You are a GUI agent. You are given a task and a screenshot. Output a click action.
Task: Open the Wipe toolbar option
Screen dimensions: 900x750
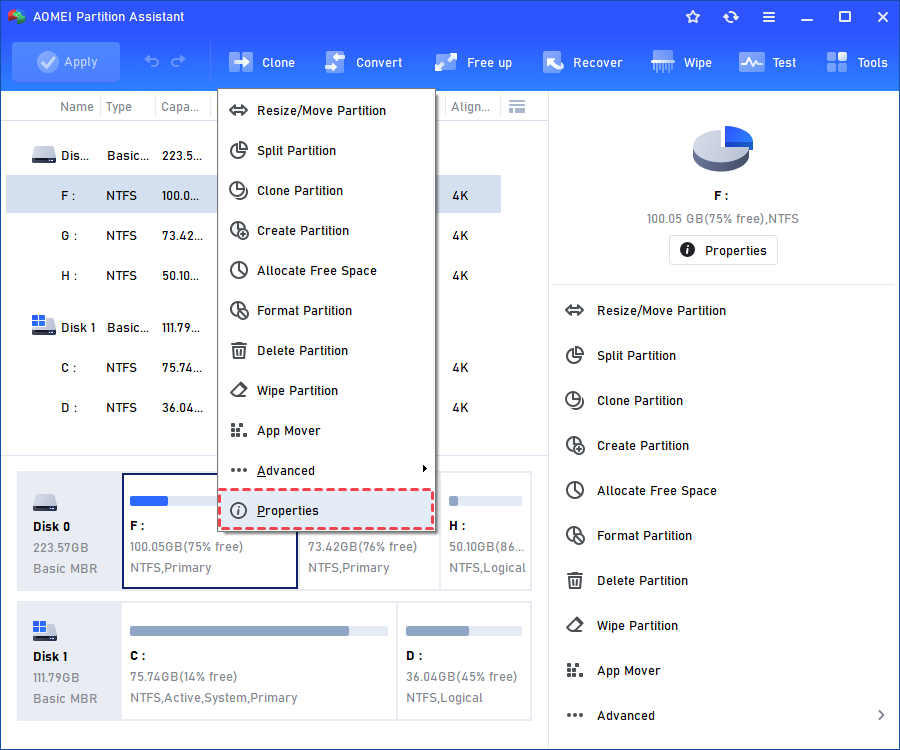tap(682, 63)
